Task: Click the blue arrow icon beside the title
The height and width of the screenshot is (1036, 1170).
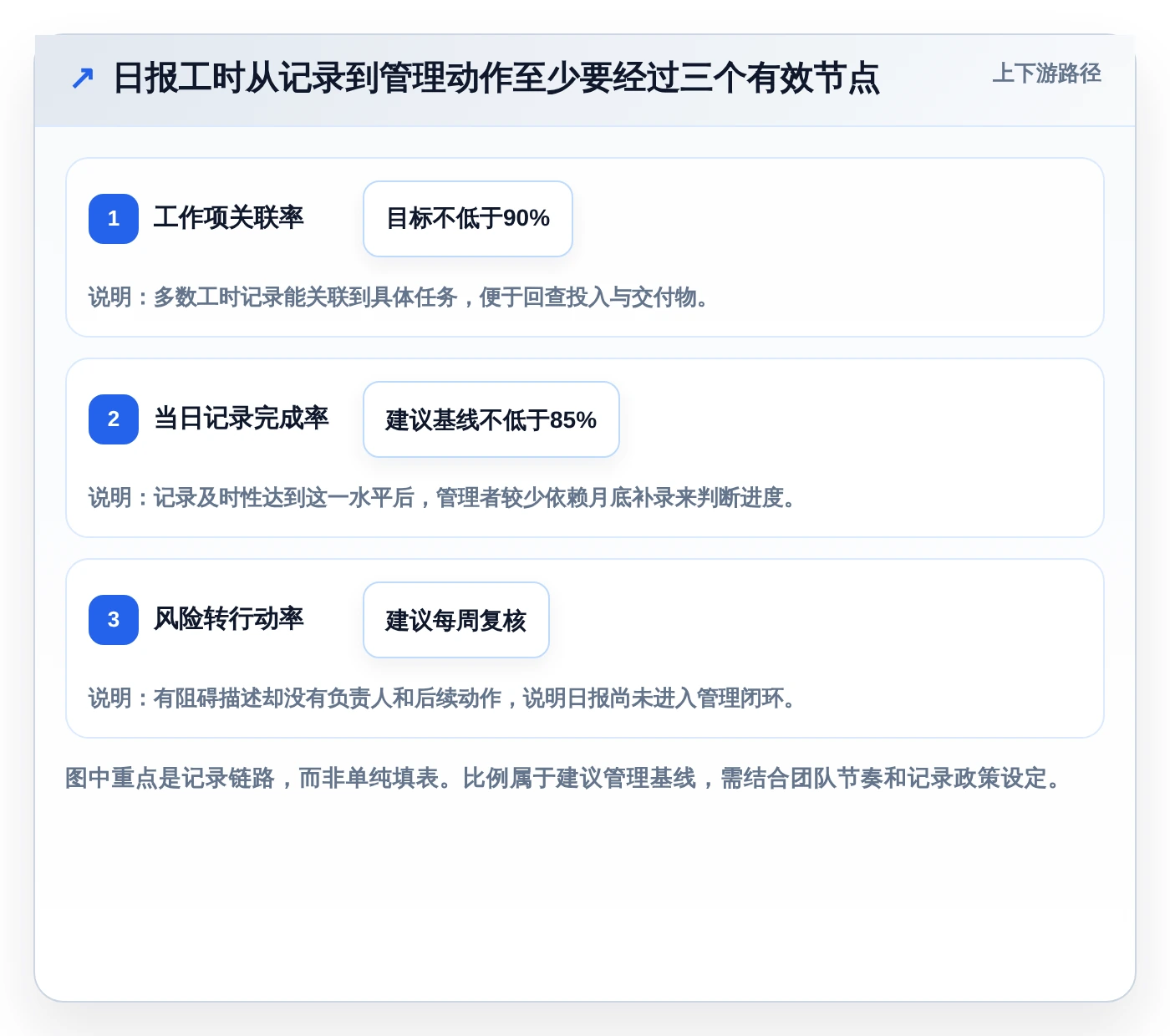Action: click(82, 79)
